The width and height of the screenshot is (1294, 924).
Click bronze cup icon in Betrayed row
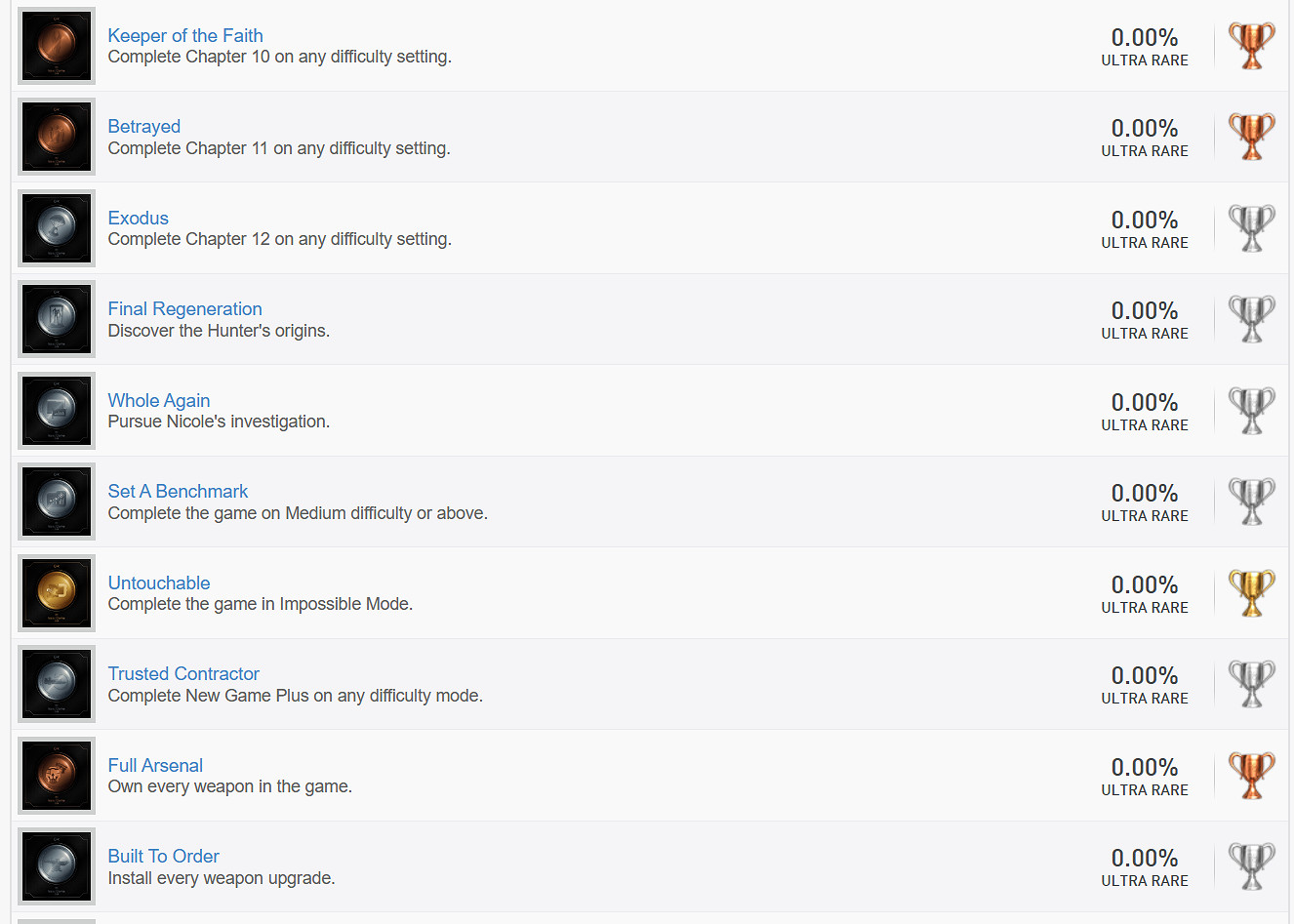pos(1251,137)
